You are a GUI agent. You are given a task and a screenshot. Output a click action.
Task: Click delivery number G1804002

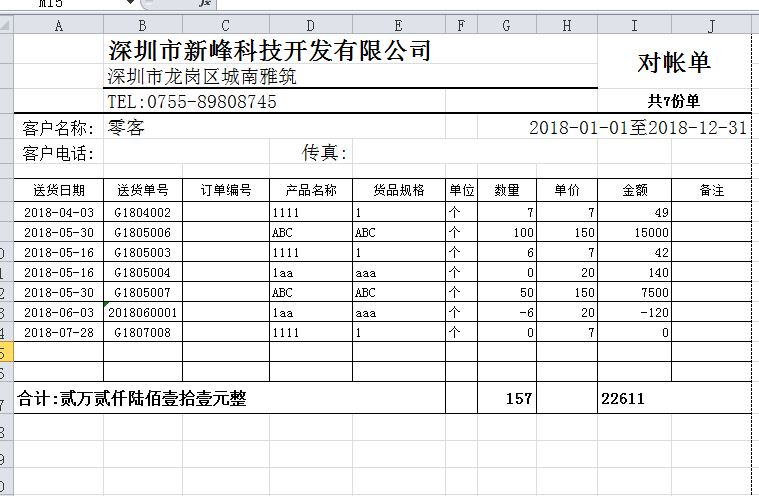point(143,212)
